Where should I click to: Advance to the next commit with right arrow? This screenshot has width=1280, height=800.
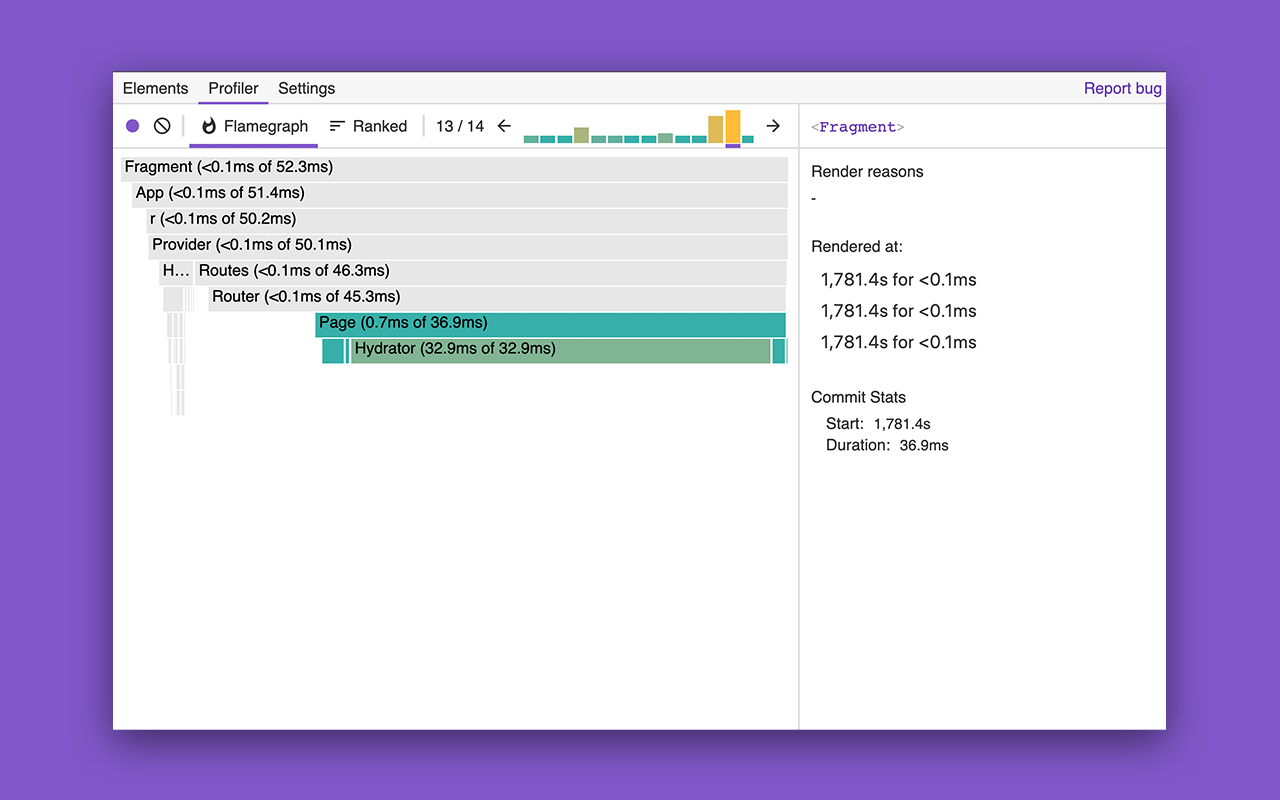tap(773, 126)
